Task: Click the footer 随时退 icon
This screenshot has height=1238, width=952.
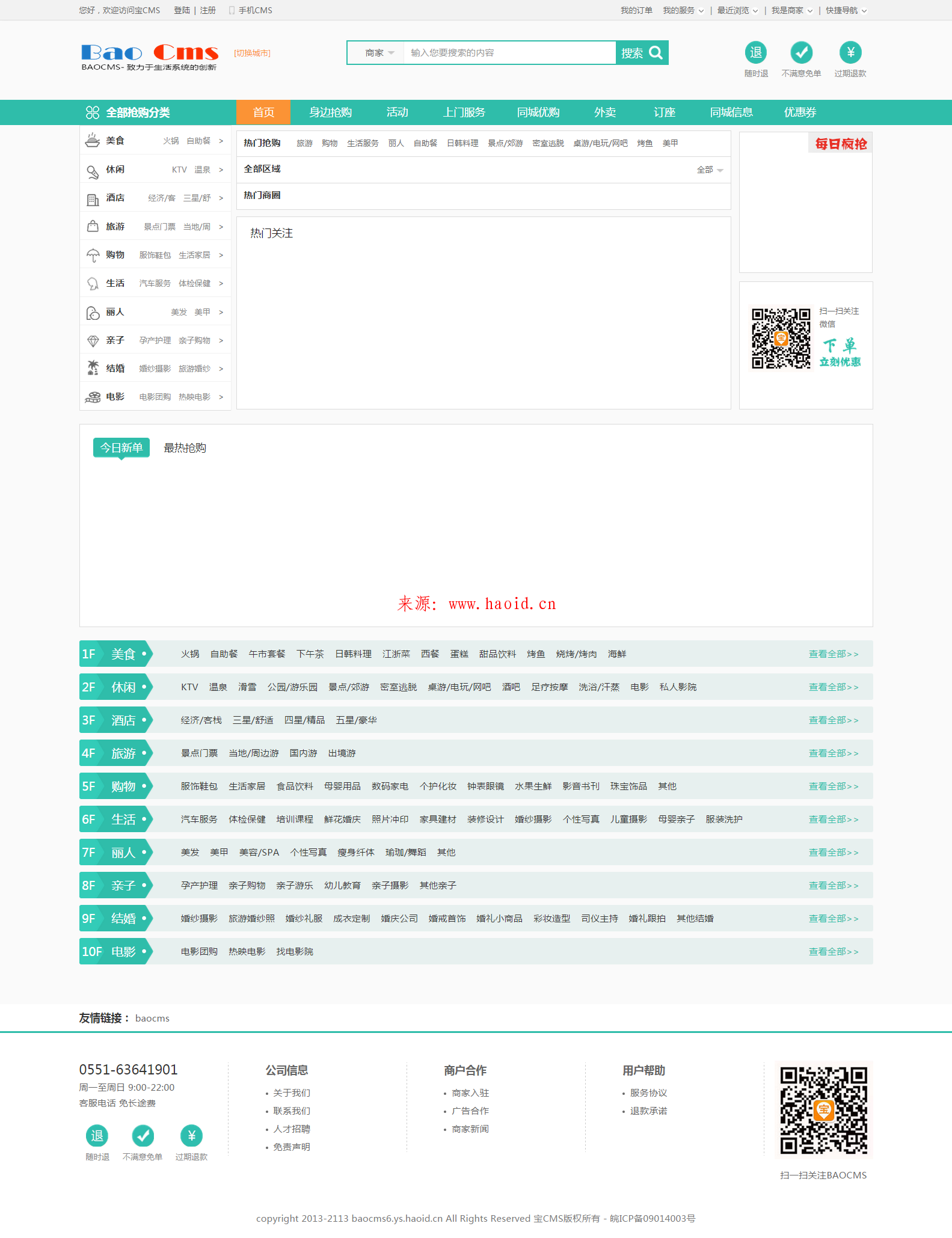Action: (x=97, y=1136)
